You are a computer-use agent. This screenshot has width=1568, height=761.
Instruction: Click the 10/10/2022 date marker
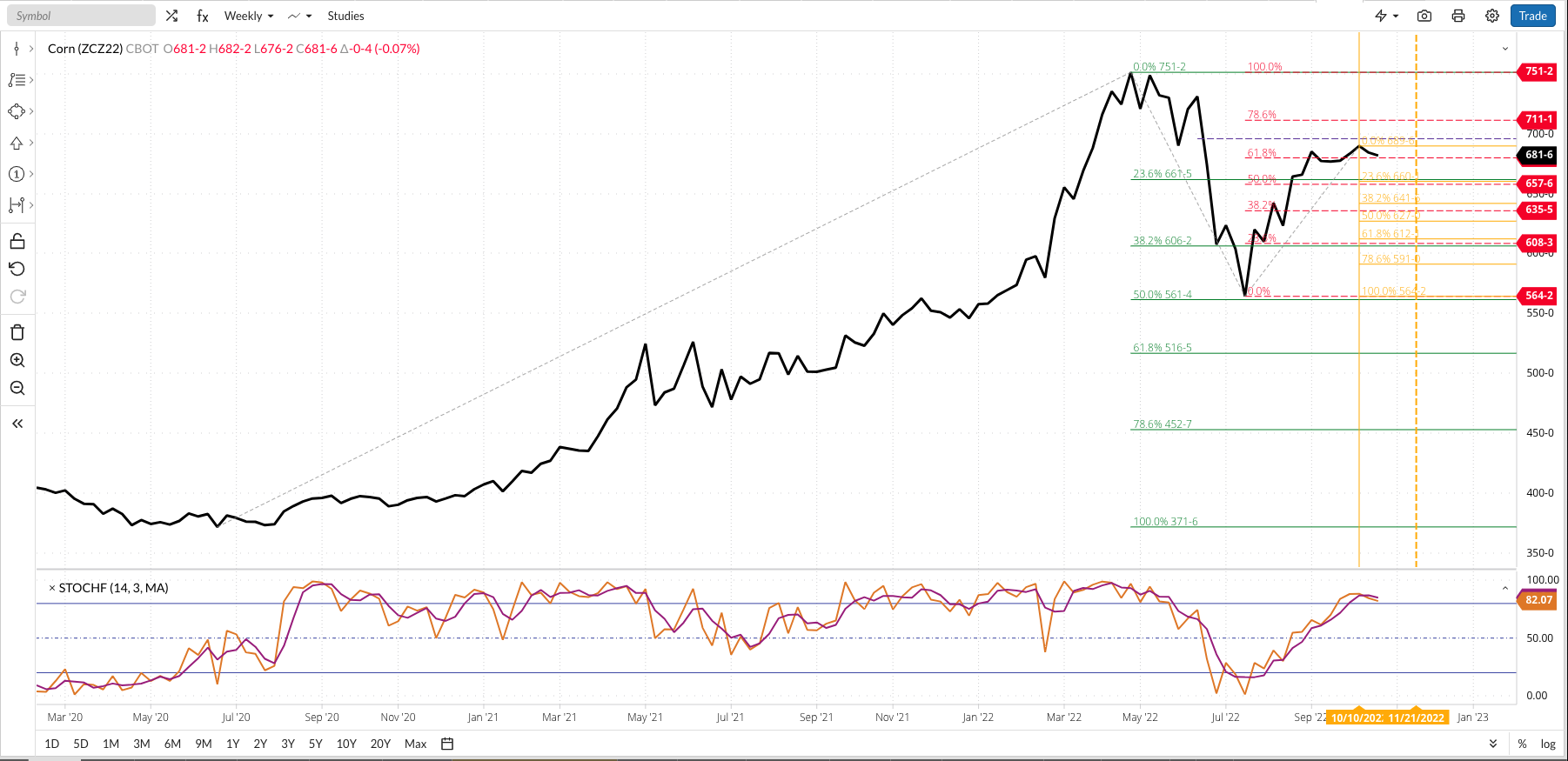[x=1357, y=718]
